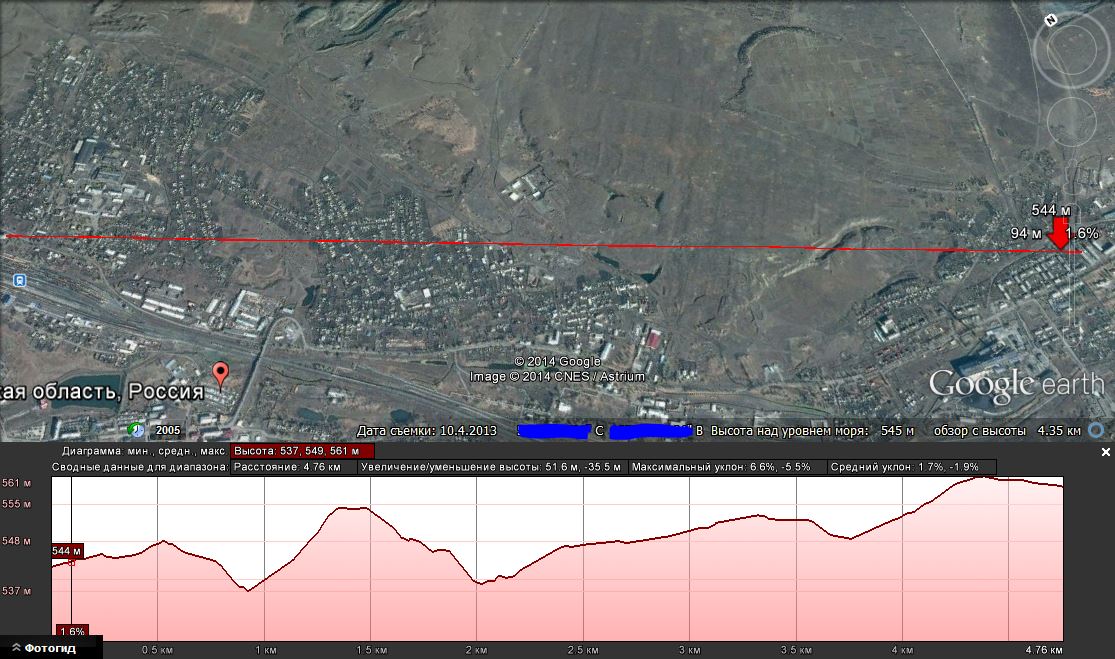Click the Move joystick circle navigation control

click(1072, 121)
